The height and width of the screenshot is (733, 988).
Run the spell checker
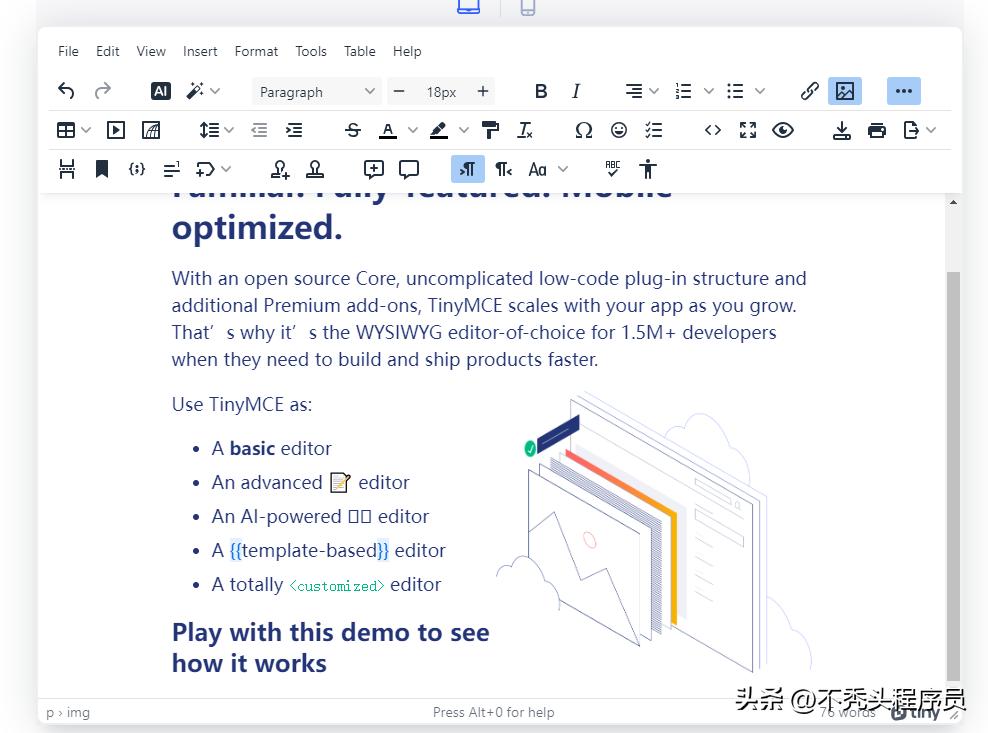pyautogui.click(x=612, y=170)
